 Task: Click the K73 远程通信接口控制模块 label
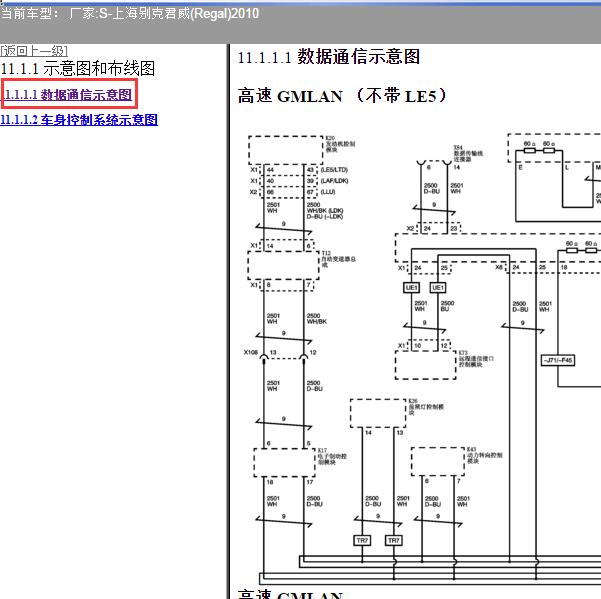[476, 359]
